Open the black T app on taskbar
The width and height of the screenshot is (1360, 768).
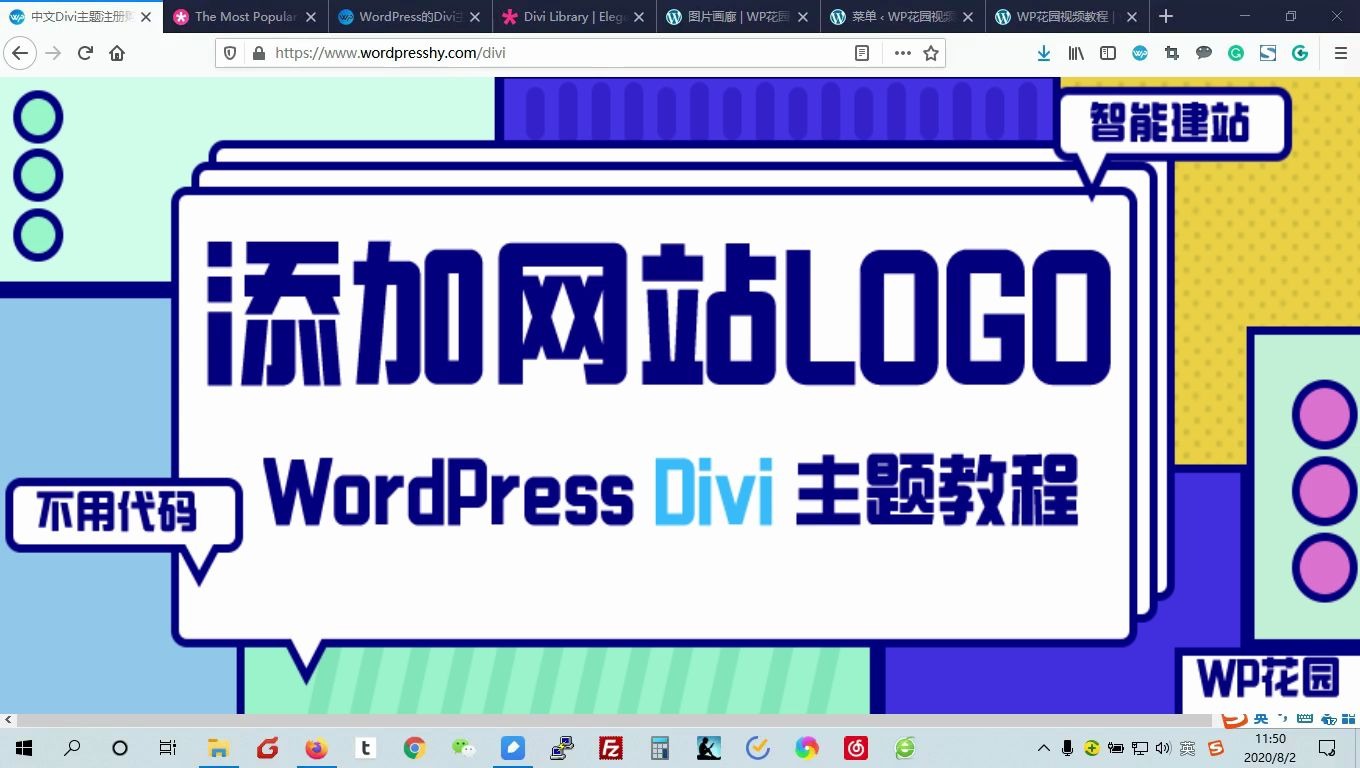point(365,748)
